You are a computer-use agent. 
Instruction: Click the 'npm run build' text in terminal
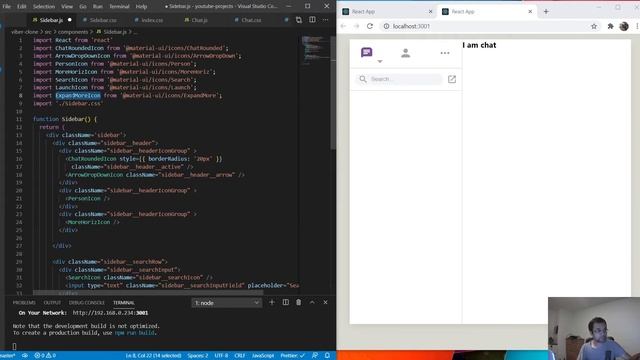click(135, 333)
